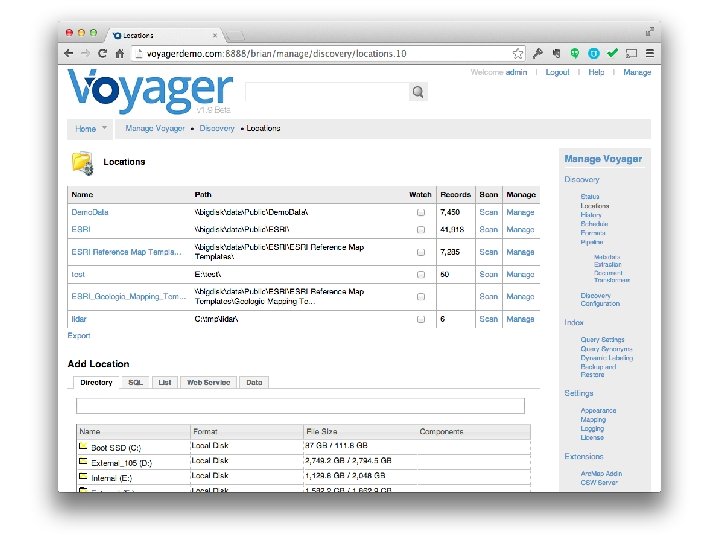Click the browser forward arrow
This screenshot has height=540, width=720.
coord(85,53)
